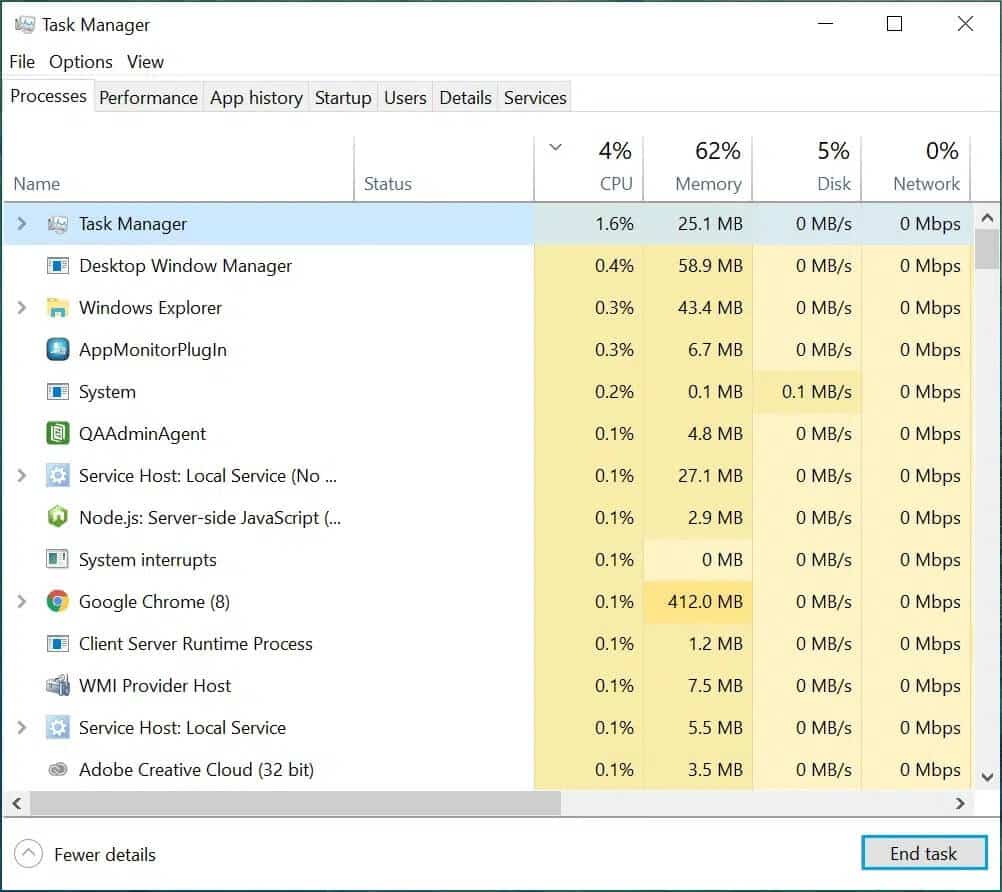Collapse view with Fewer details
1002x892 pixels.
(x=86, y=855)
